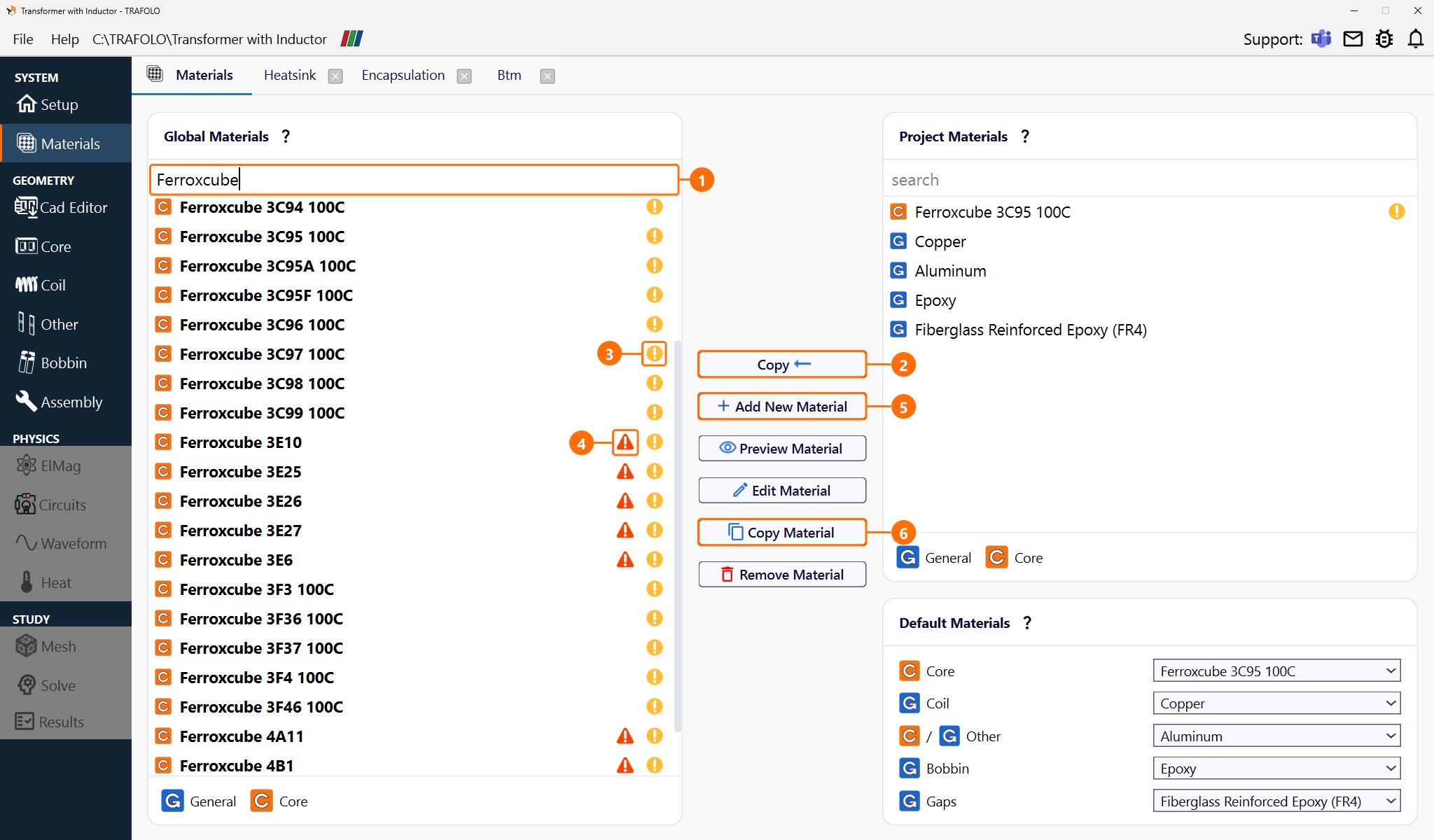Open the Help menu
The height and width of the screenshot is (840, 1434).
point(64,39)
